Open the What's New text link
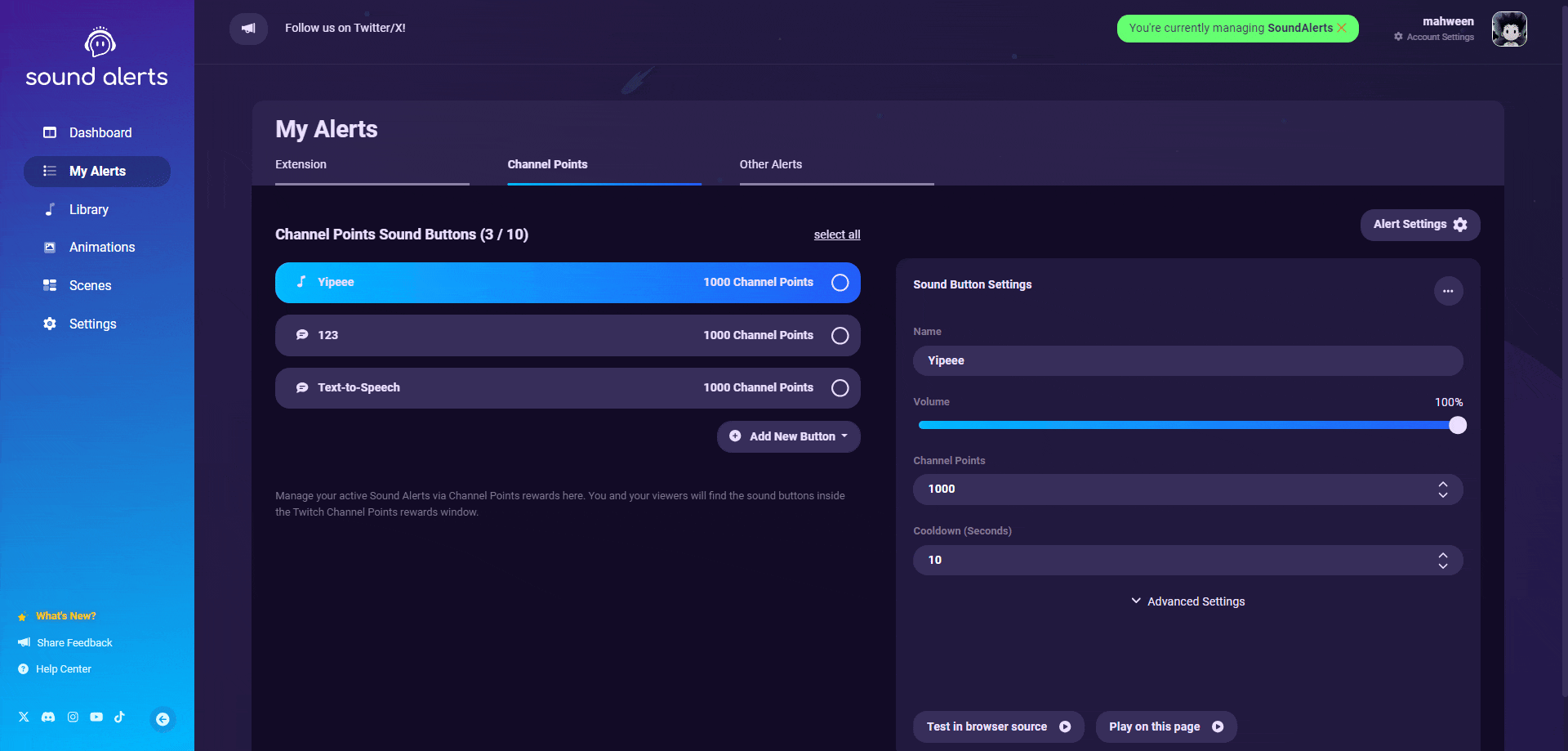Viewport: 1568px width, 751px height. pyautogui.click(x=66, y=616)
